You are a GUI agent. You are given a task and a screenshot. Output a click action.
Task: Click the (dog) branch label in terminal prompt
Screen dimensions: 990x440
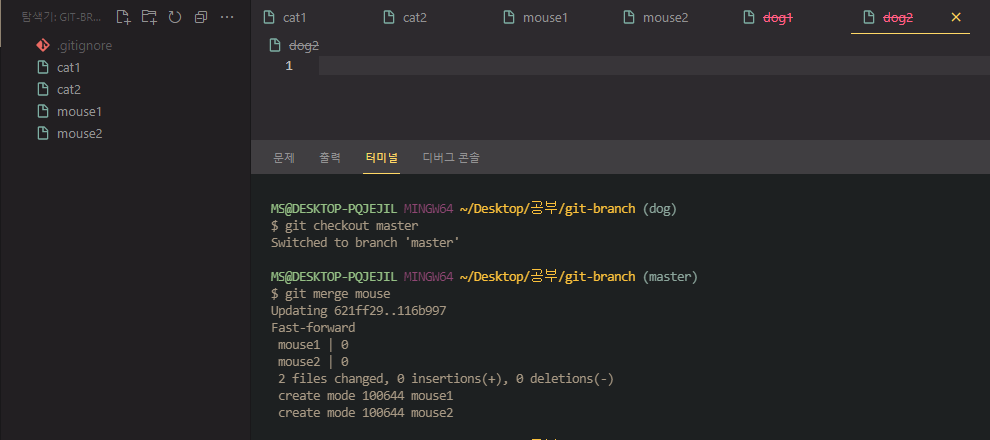pos(659,208)
